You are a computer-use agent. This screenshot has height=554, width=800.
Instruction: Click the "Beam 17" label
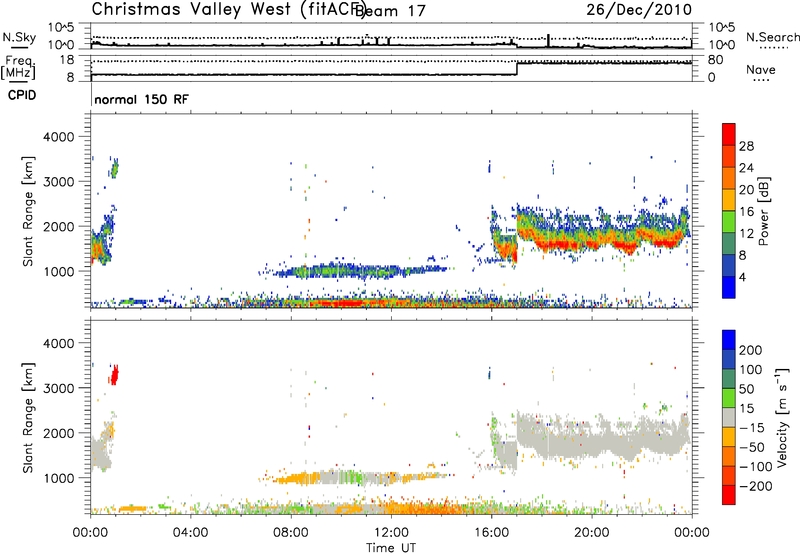[391, 11]
